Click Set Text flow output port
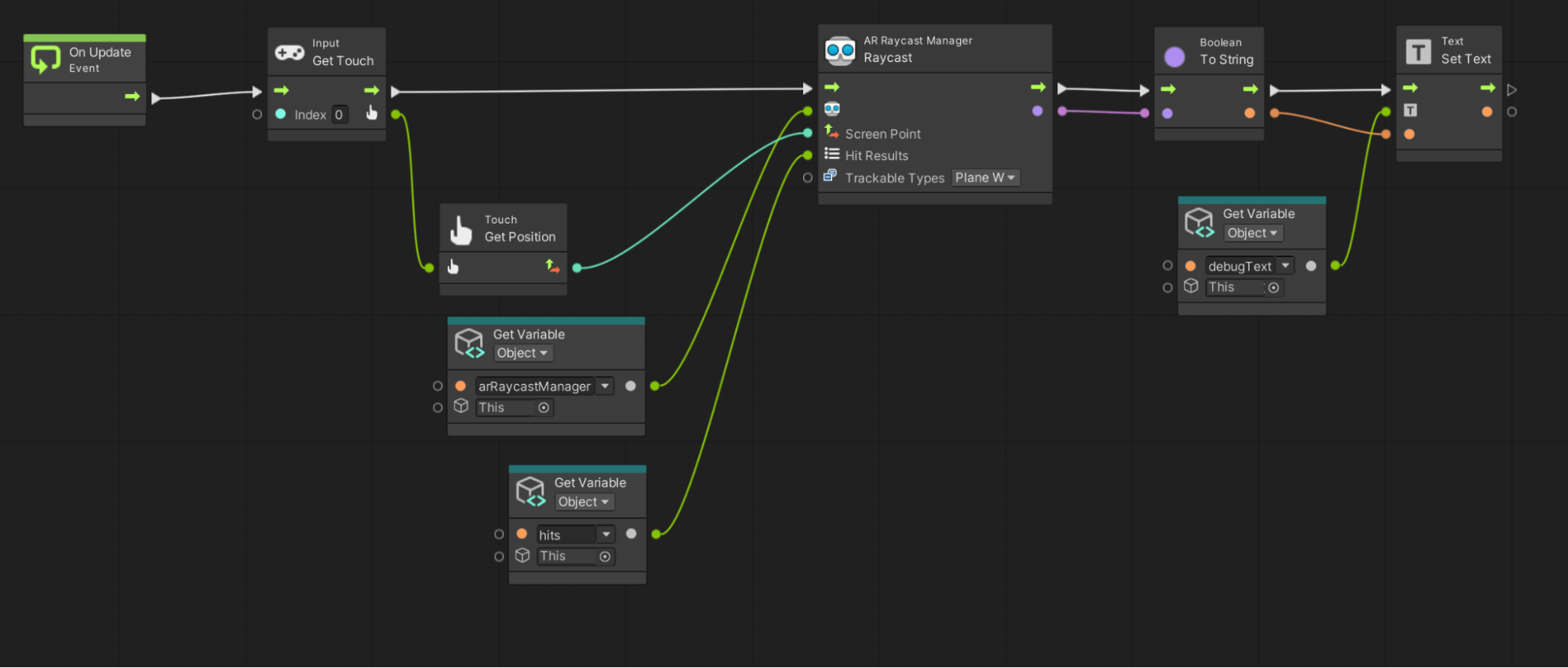The height and width of the screenshot is (668, 1568). click(1512, 89)
